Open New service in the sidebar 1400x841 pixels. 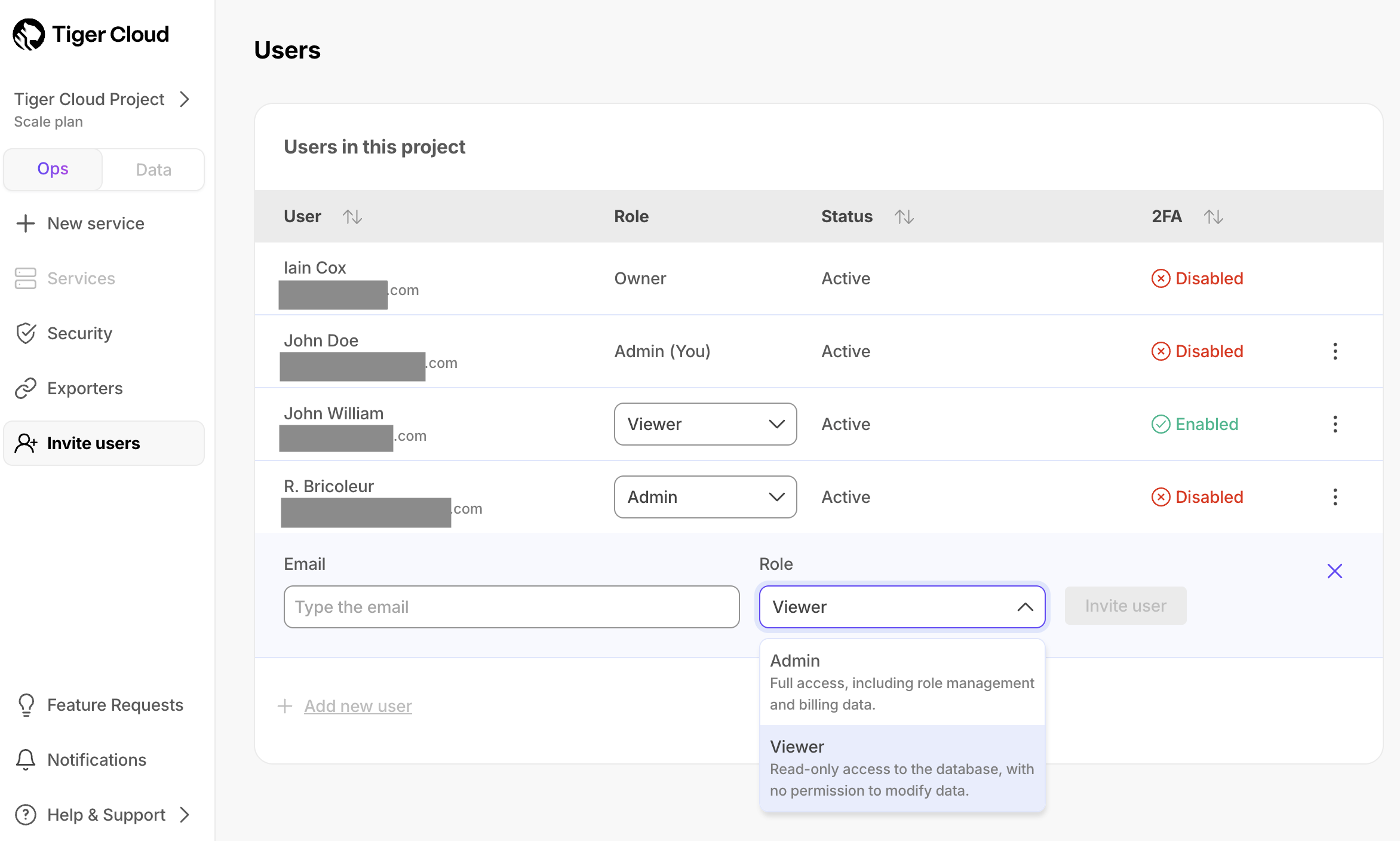click(104, 223)
